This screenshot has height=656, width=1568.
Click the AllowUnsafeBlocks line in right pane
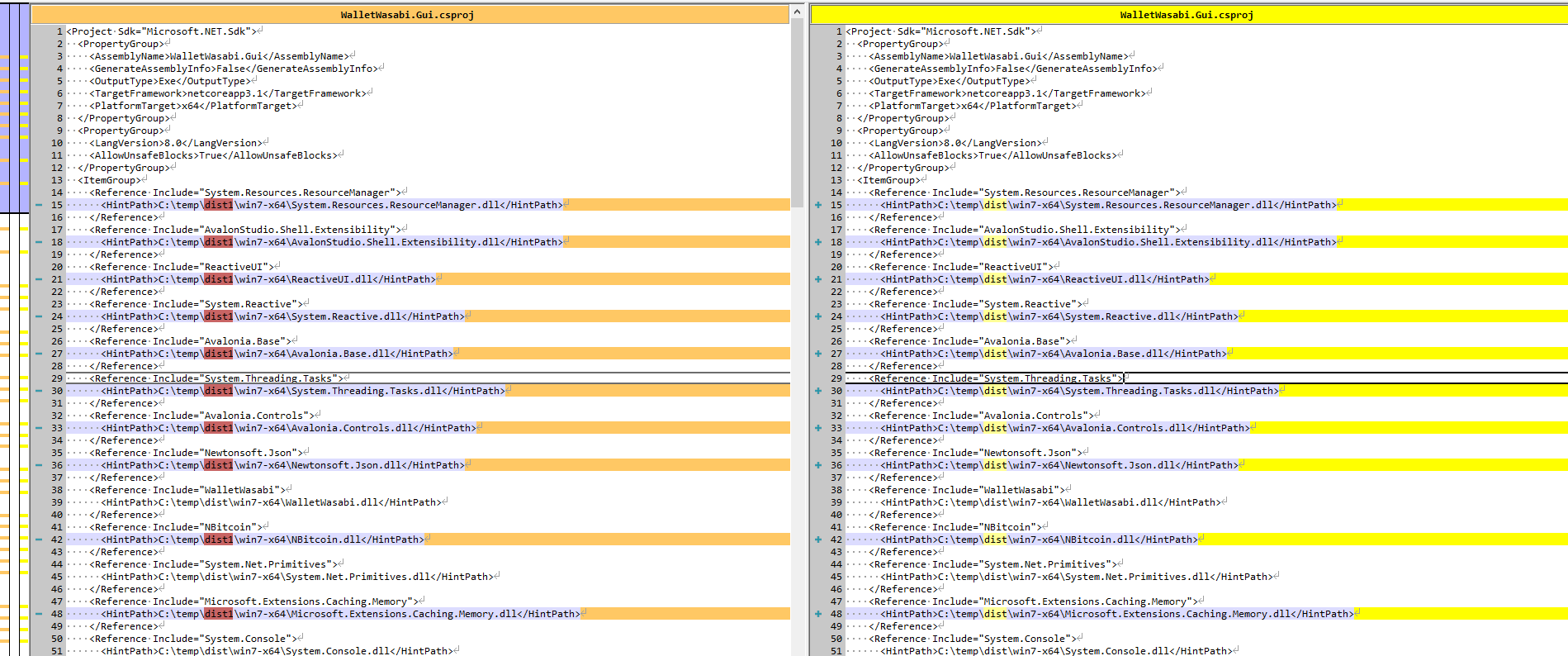[994, 155]
